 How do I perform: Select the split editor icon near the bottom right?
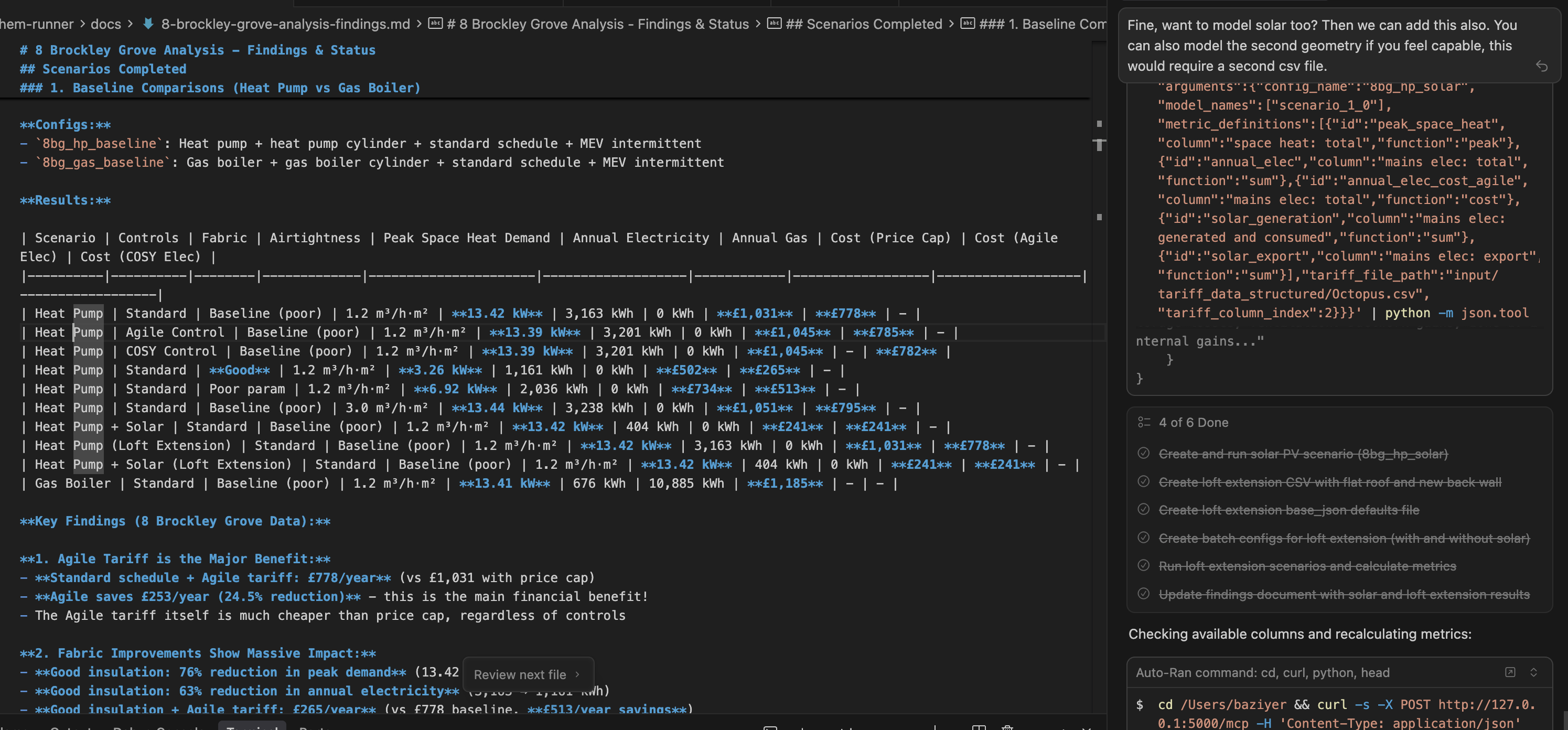click(980, 728)
